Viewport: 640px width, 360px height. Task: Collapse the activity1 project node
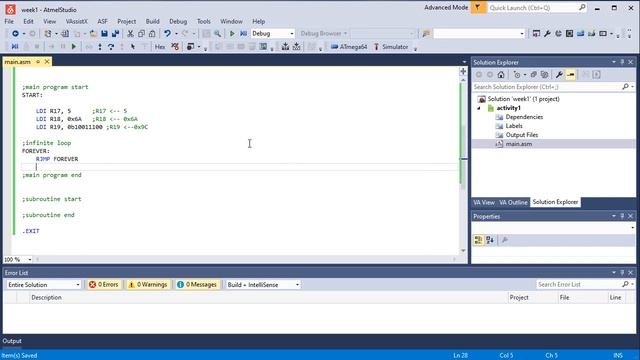click(479, 108)
